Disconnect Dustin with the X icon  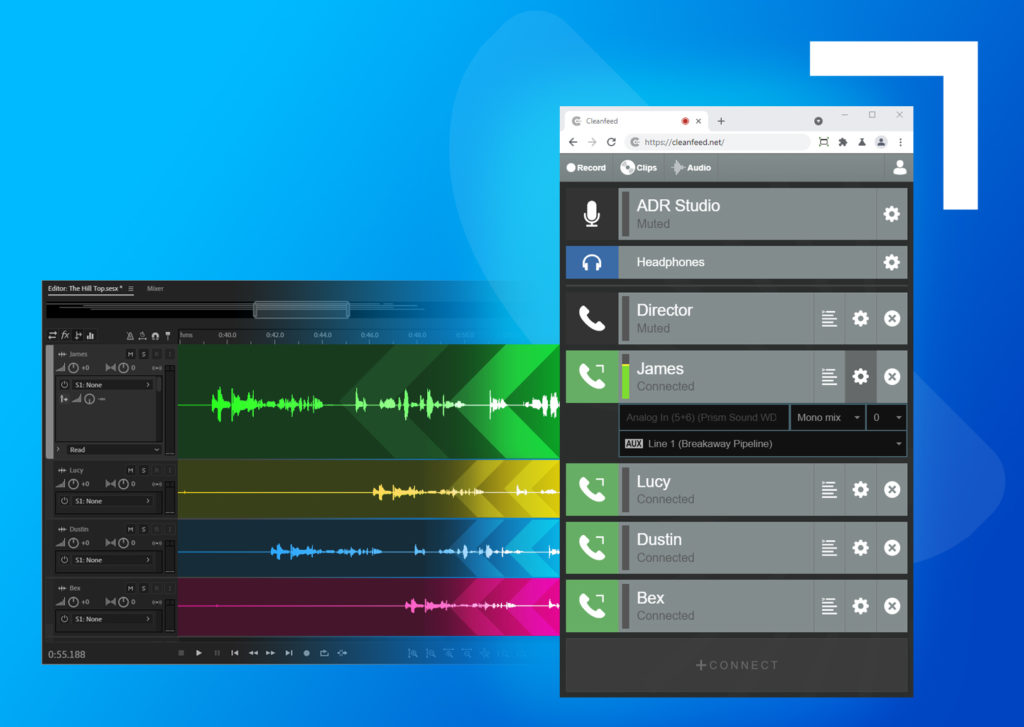[891, 547]
